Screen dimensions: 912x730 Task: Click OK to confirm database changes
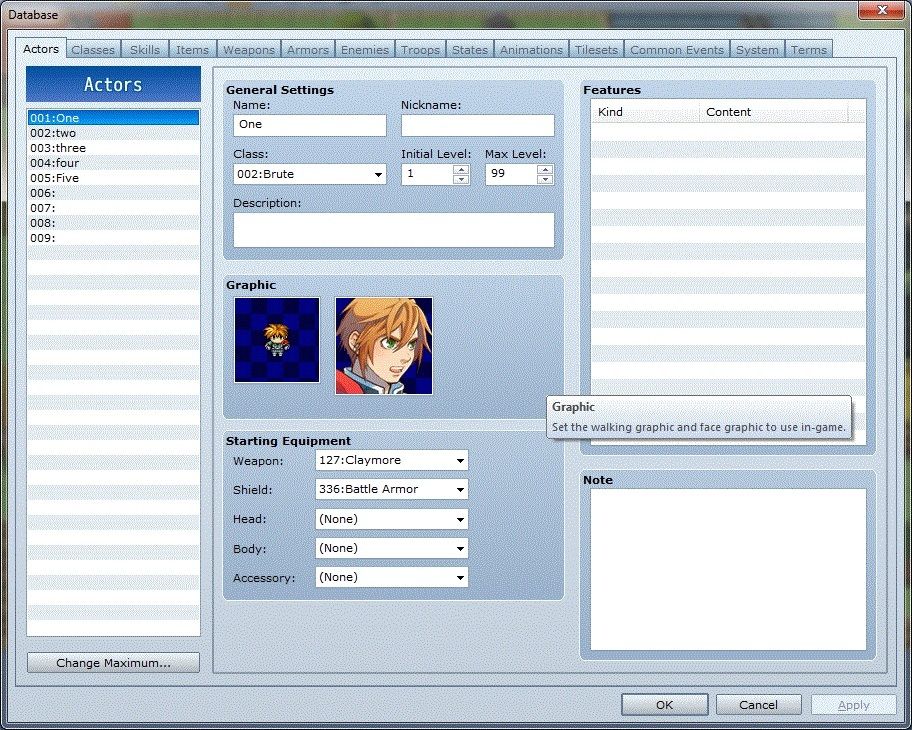pos(664,705)
